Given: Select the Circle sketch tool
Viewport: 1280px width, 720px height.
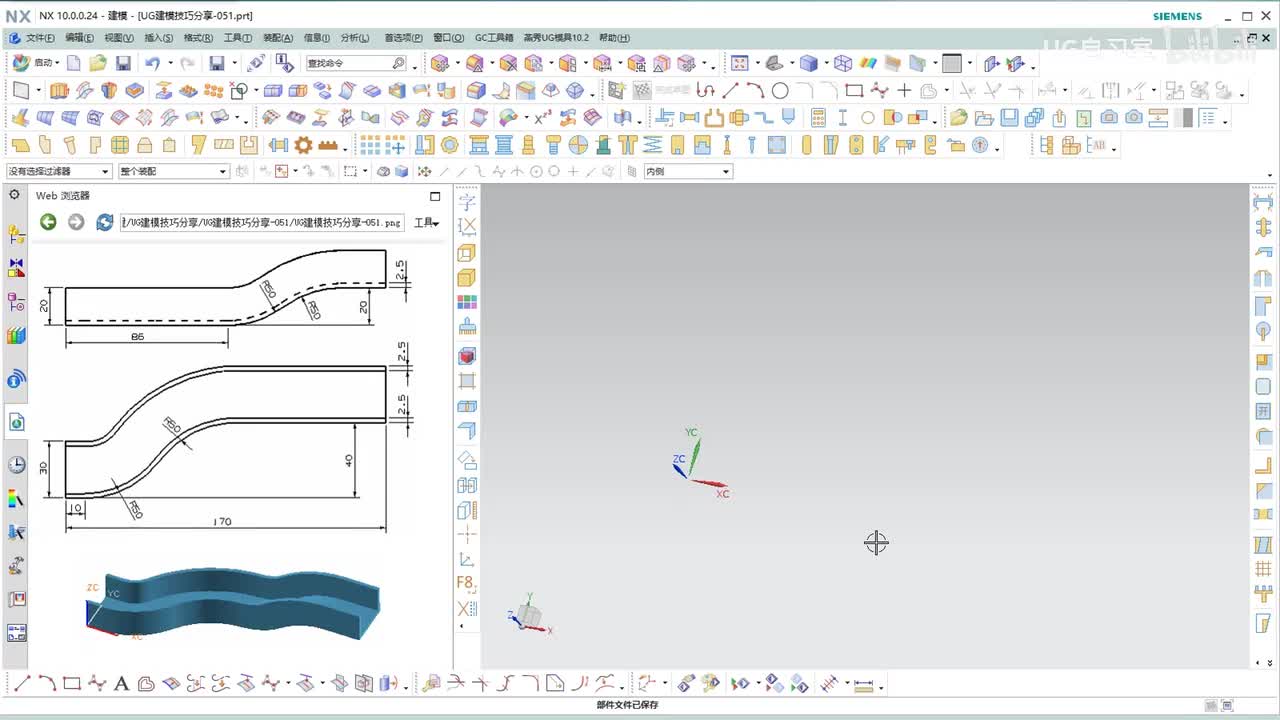Looking at the screenshot, I should coord(780,91).
